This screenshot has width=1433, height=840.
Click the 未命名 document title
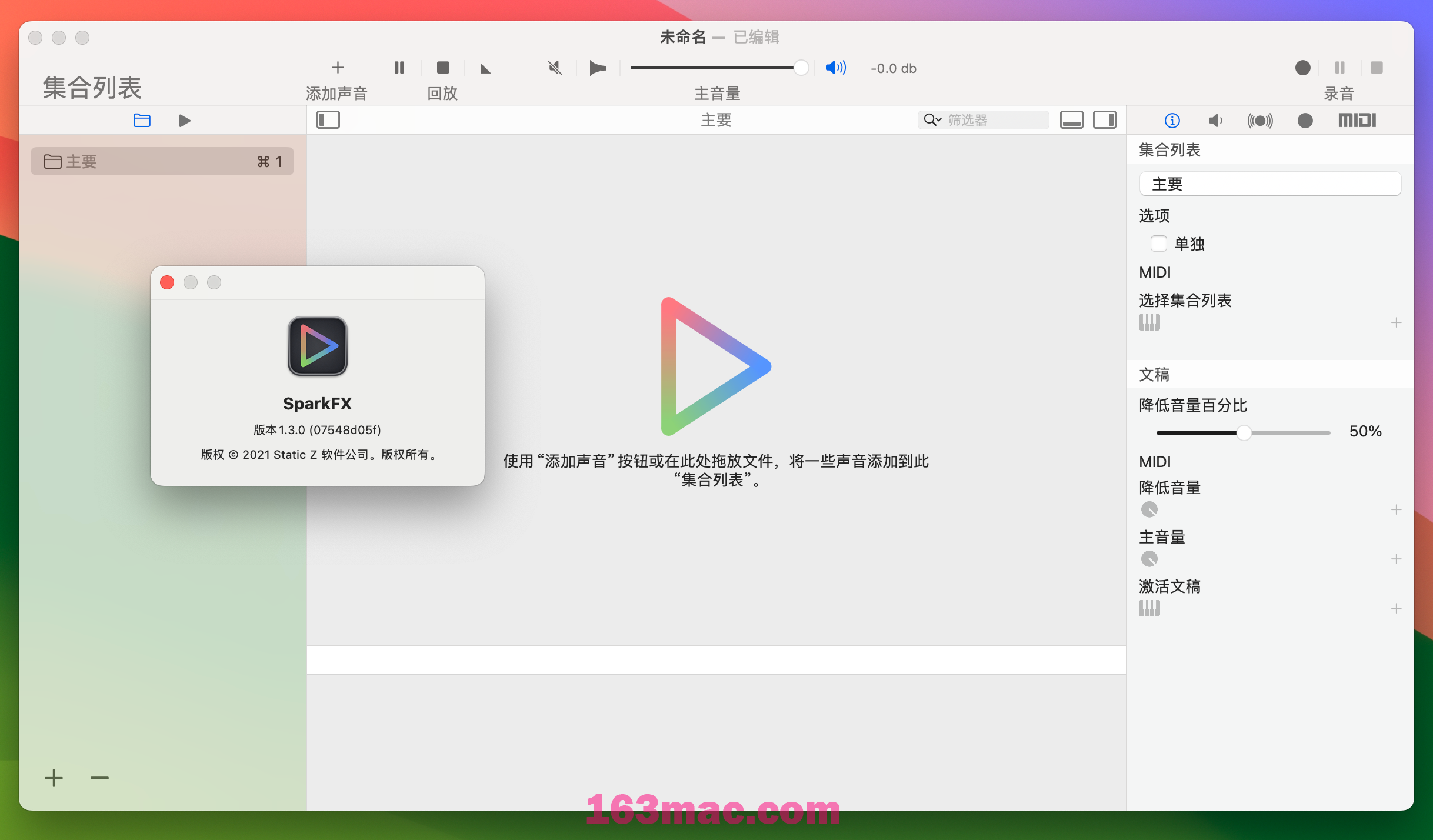(x=682, y=37)
